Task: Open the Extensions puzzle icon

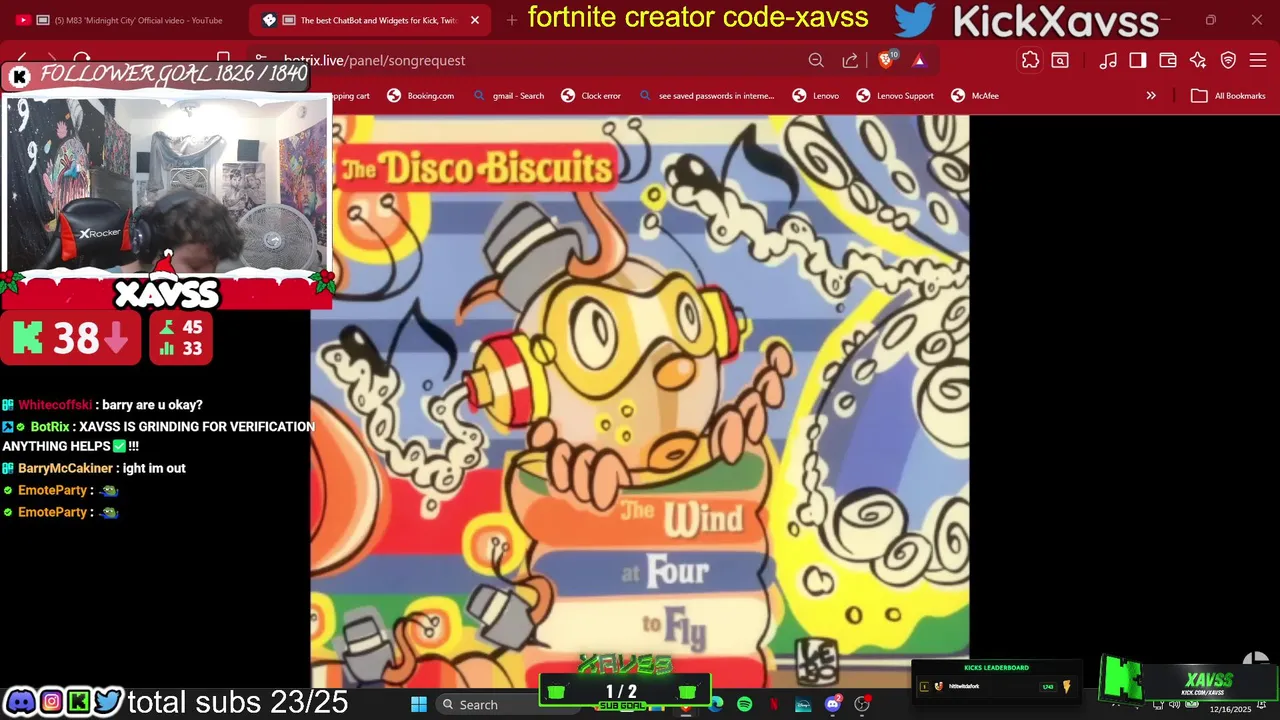Action: pos(1030,60)
